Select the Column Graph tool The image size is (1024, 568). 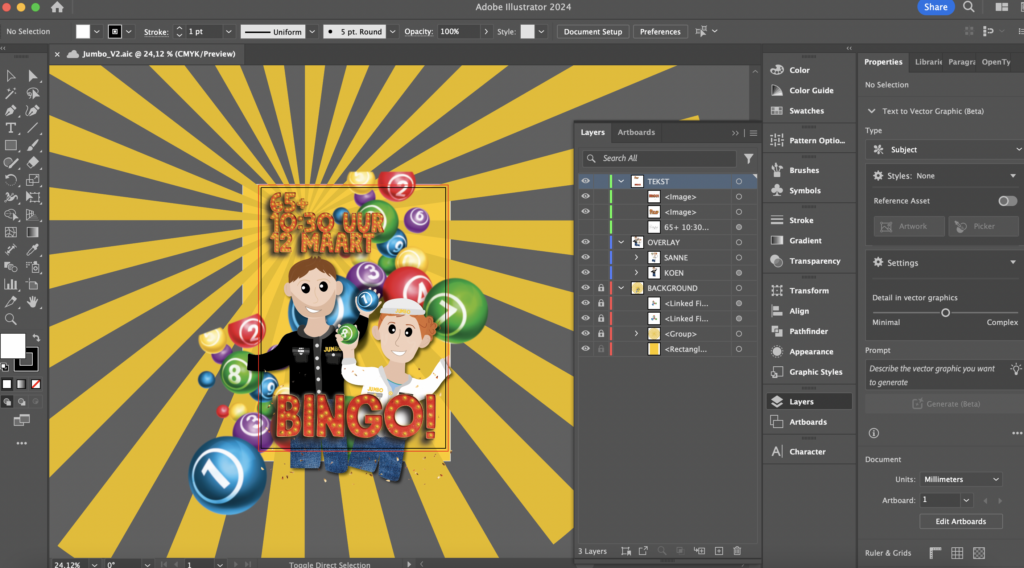click(10, 284)
